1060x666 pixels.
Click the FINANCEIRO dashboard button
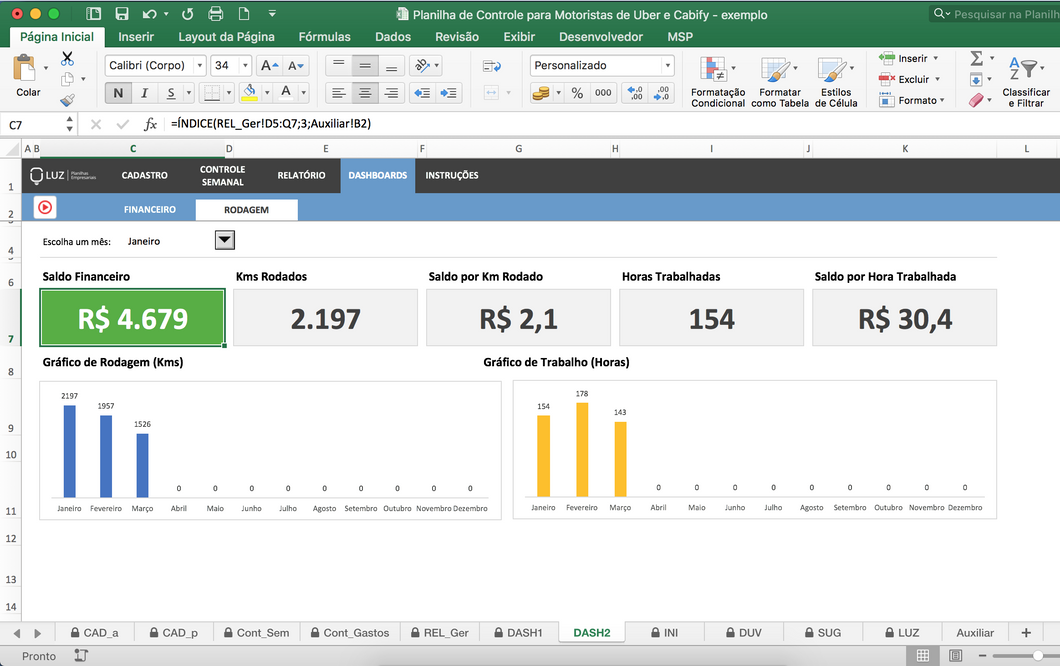(150, 210)
